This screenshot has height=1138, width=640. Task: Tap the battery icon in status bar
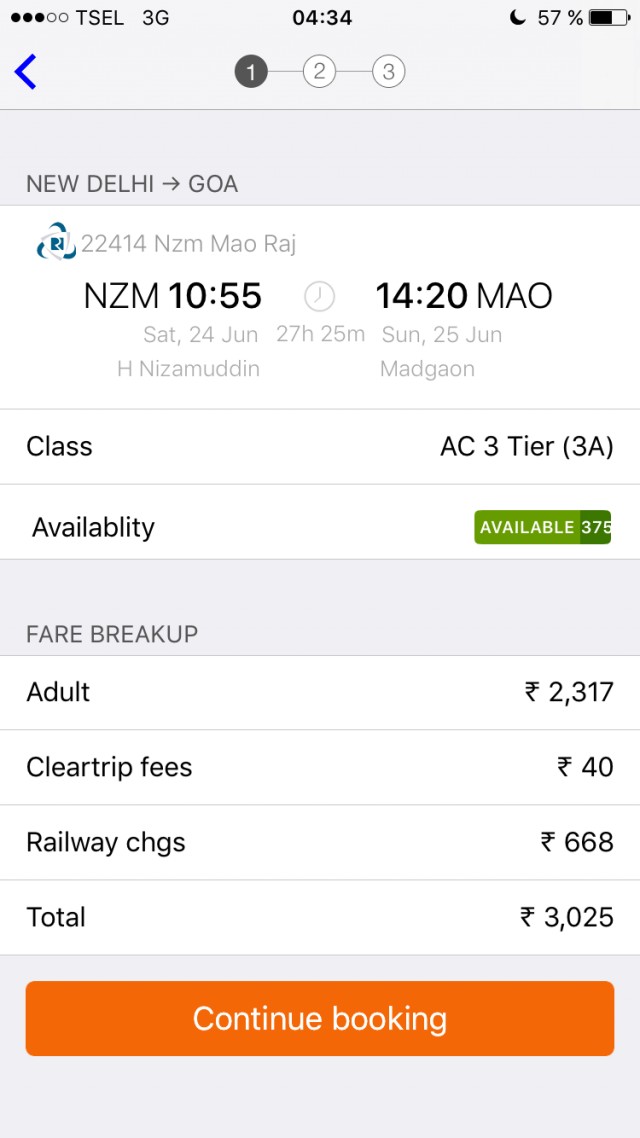pos(609,17)
